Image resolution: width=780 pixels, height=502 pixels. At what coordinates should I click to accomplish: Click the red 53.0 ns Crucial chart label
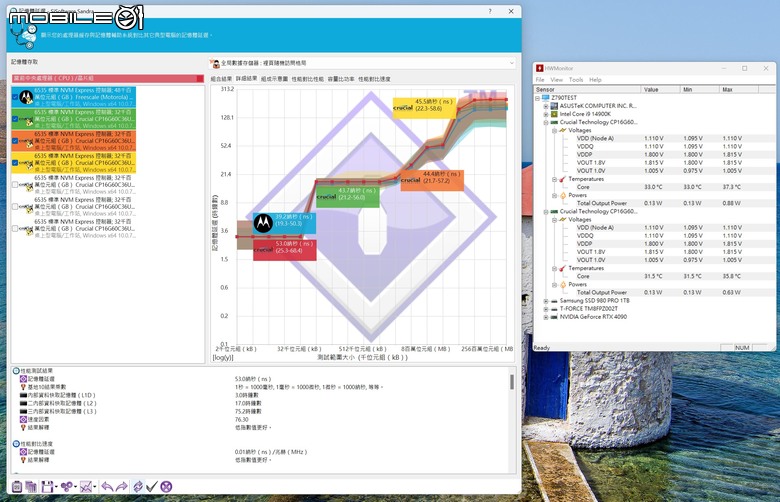(285, 250)
